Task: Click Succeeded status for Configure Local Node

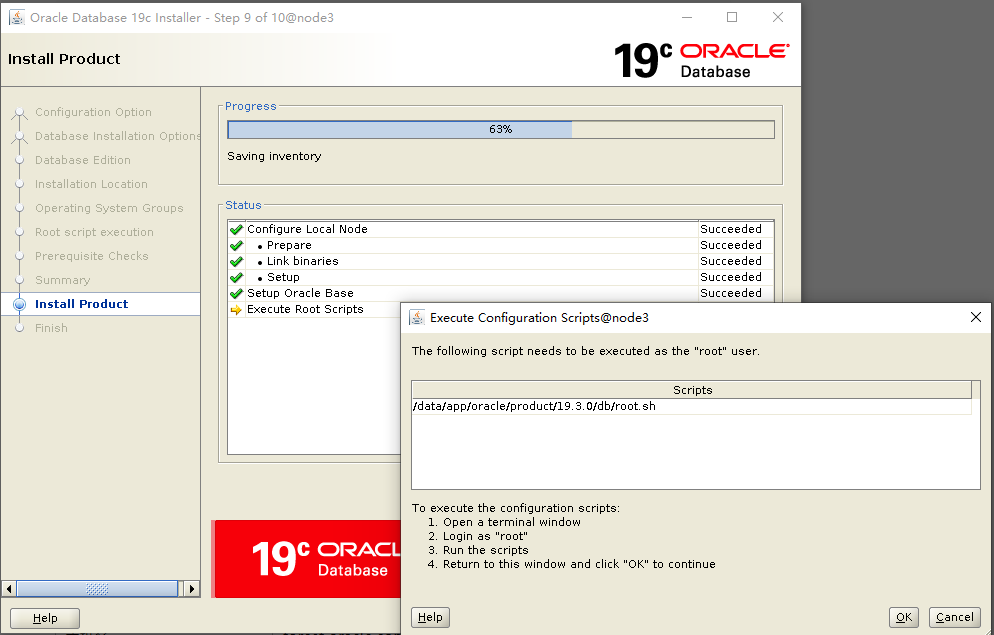Action: [x=731, y=229]
